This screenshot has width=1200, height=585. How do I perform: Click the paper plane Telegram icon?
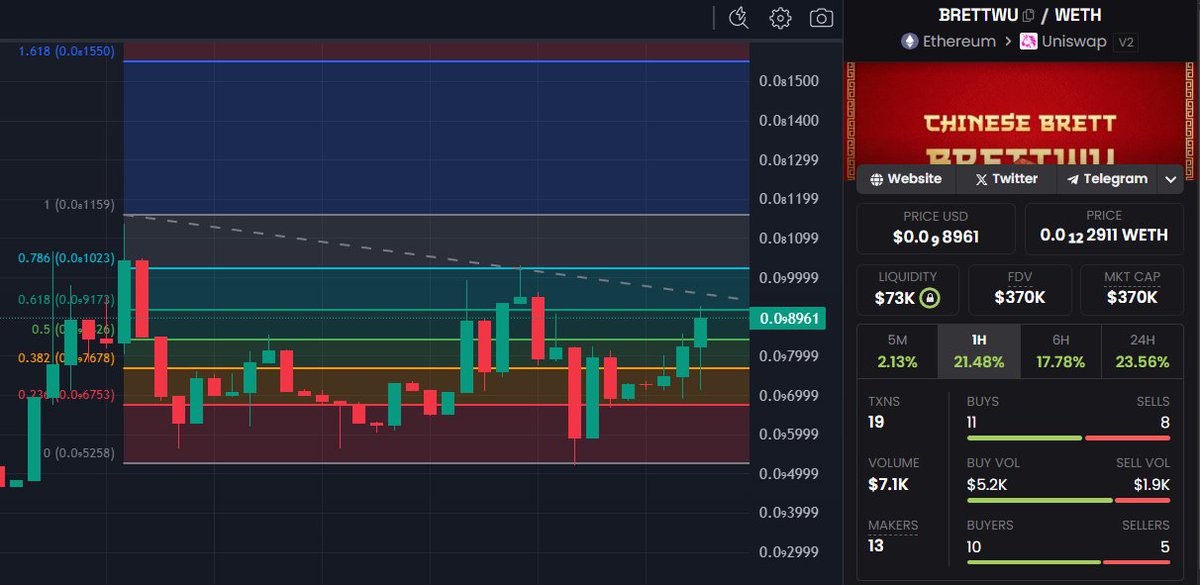point(1073,179)
